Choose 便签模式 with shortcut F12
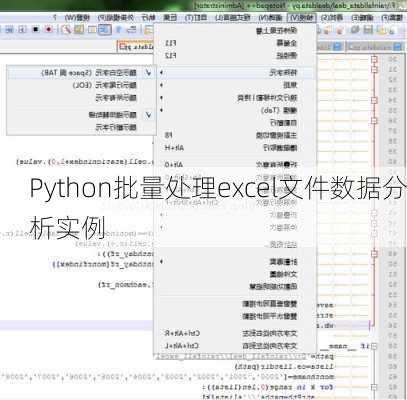The image size is (407, 400). point(235,55)
